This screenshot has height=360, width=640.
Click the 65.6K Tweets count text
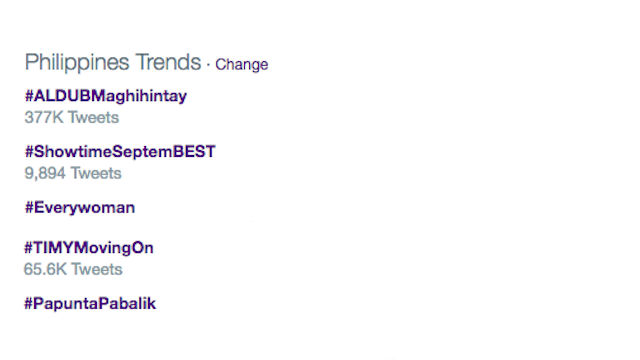coord(73,269)
